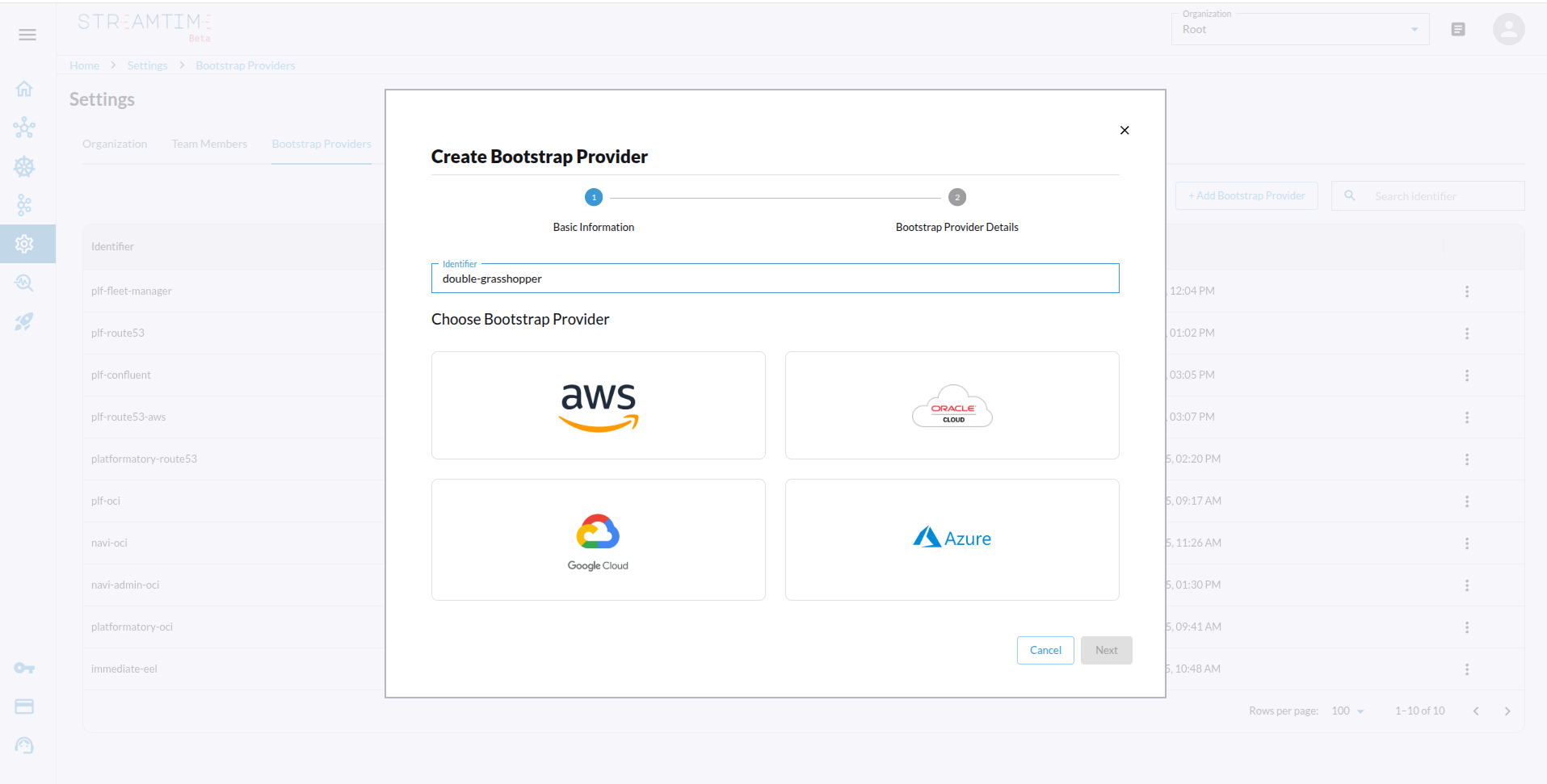
Task: Select immediate-eel identifier
Action: click(x=124, y=669)
